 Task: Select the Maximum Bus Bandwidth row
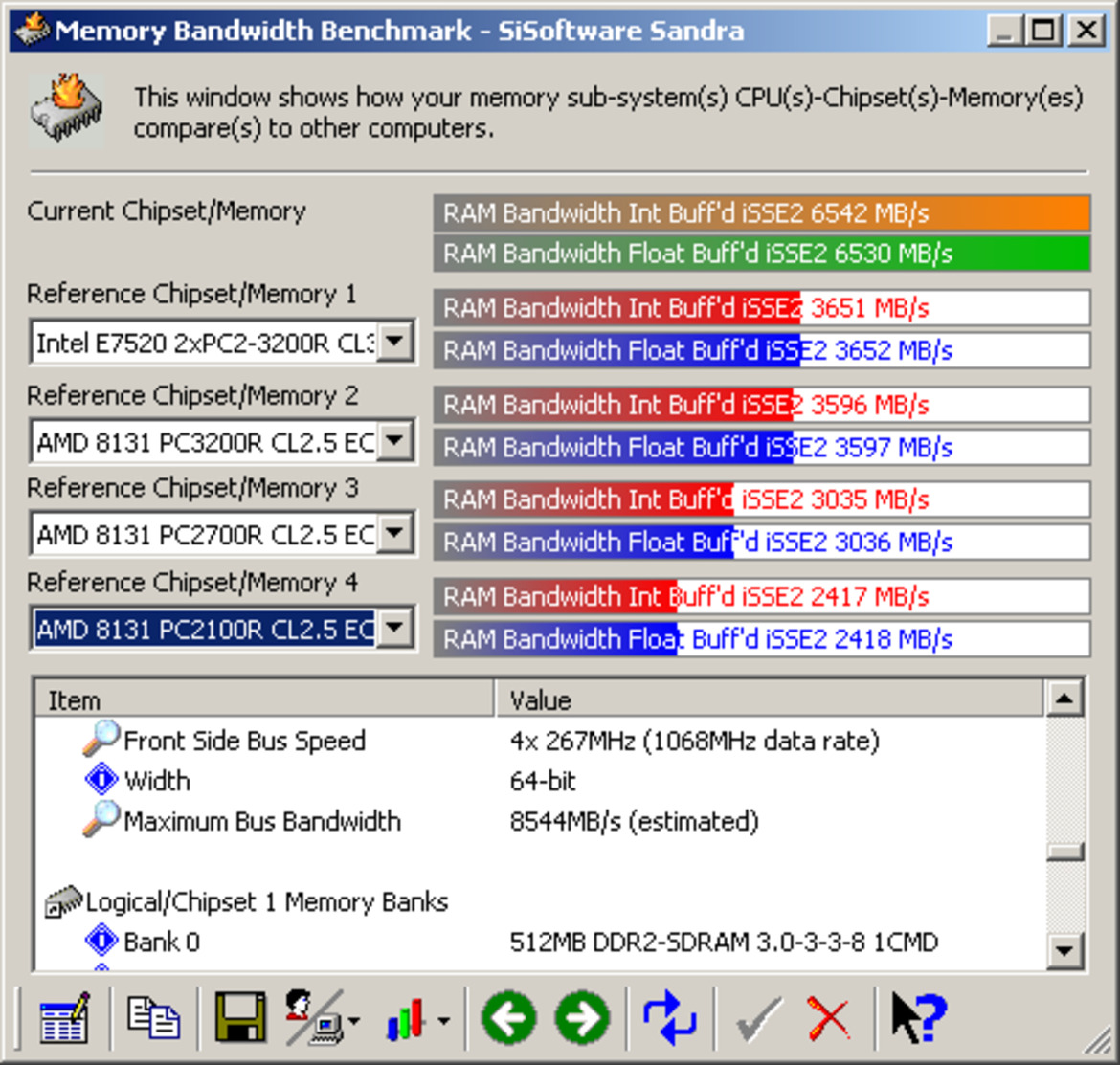tap(540, 821)
